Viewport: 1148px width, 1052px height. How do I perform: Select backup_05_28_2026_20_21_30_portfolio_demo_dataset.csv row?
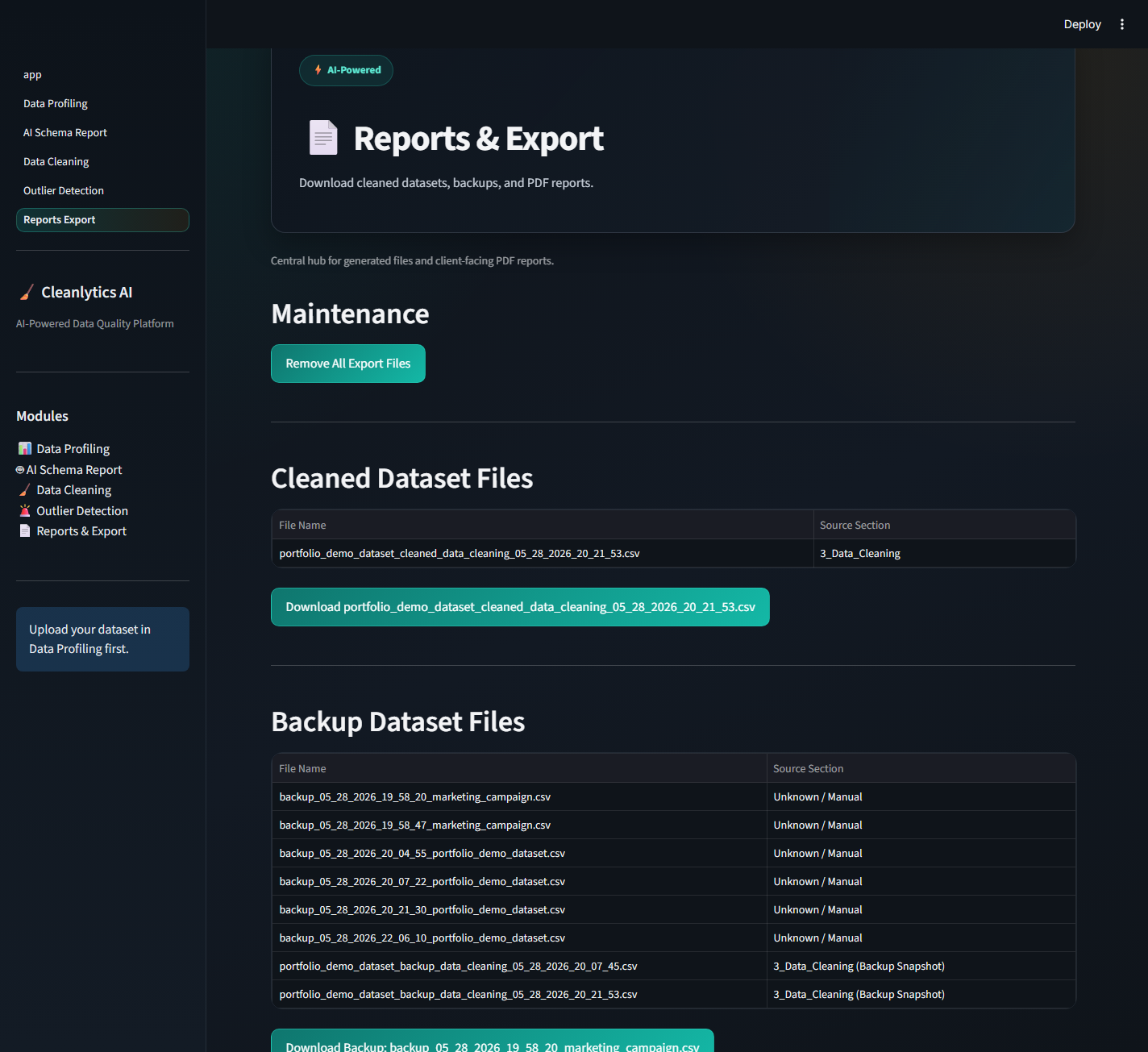[673, 909]
